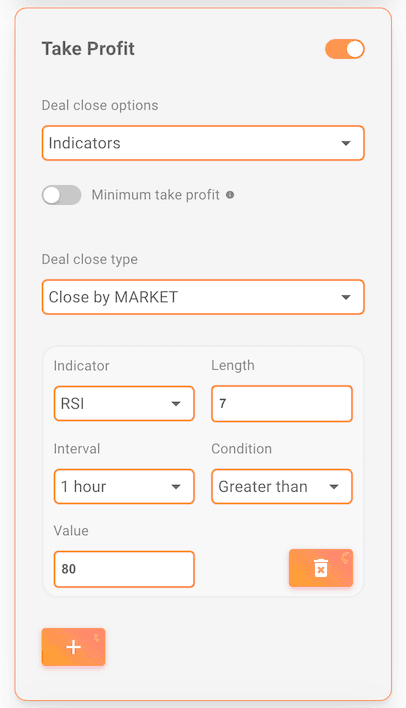Viewport: 406px width, 708px height.
Task: Add another indicator with the plus button
Action: click(73, 647)
